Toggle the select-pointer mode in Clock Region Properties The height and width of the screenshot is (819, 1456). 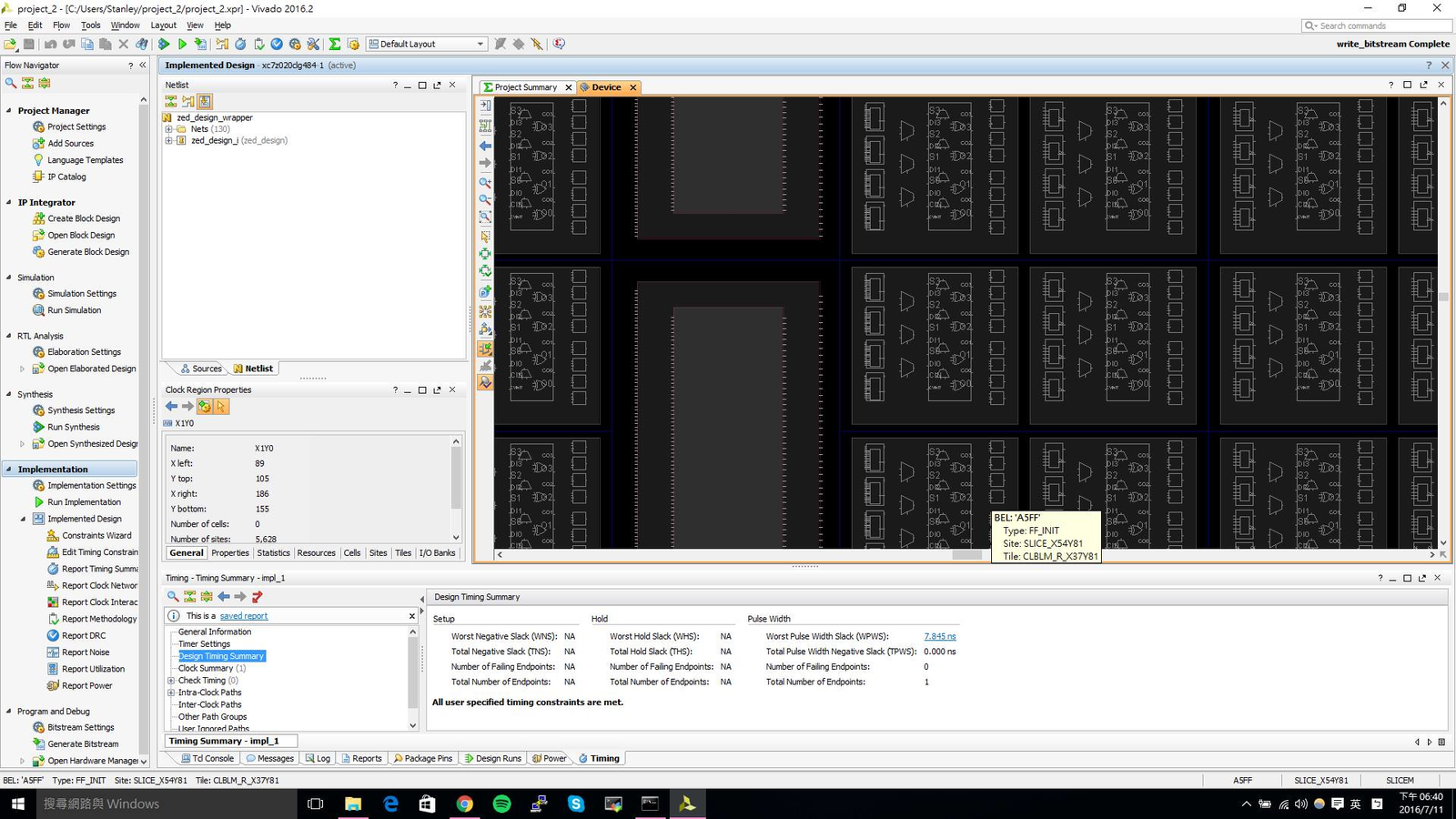click(x=221, y=407)
